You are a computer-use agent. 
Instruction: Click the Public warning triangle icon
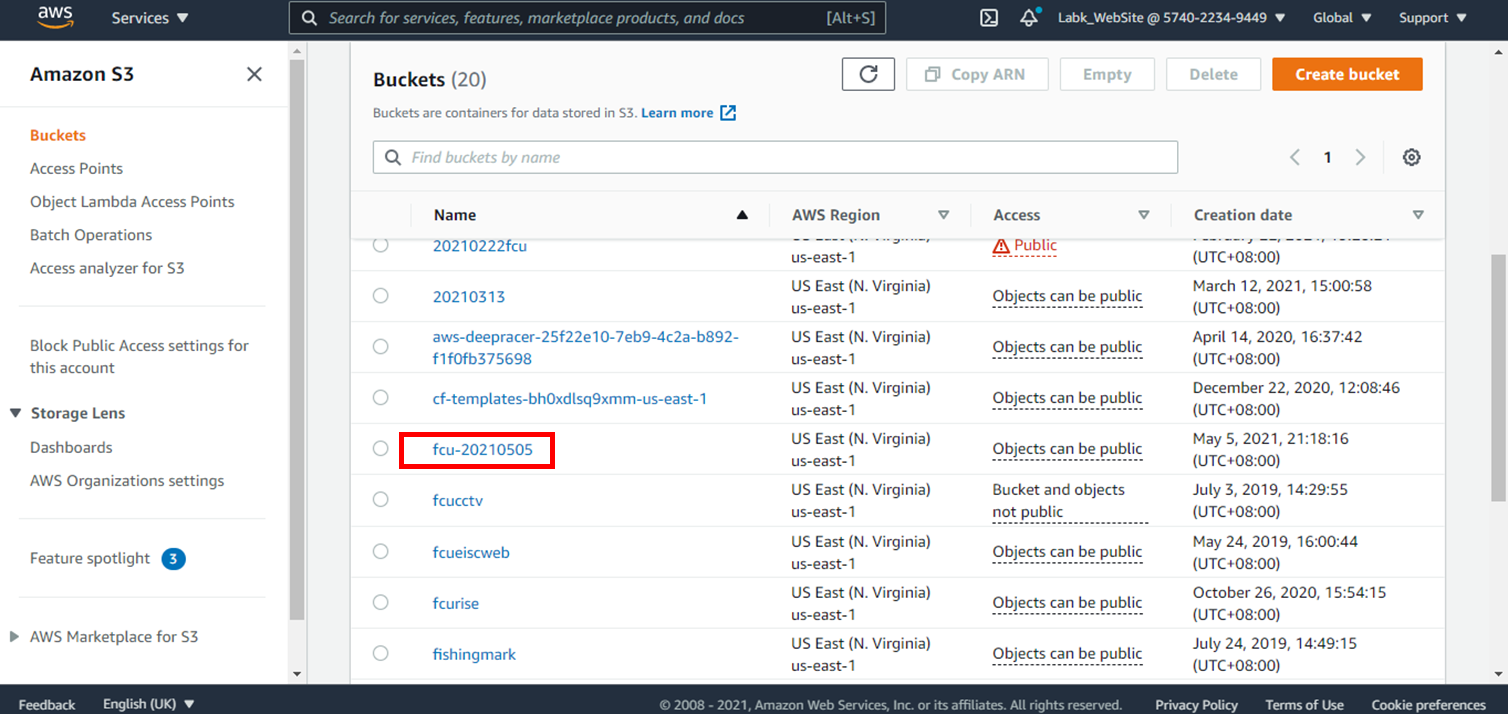(x=1001, y=246)
